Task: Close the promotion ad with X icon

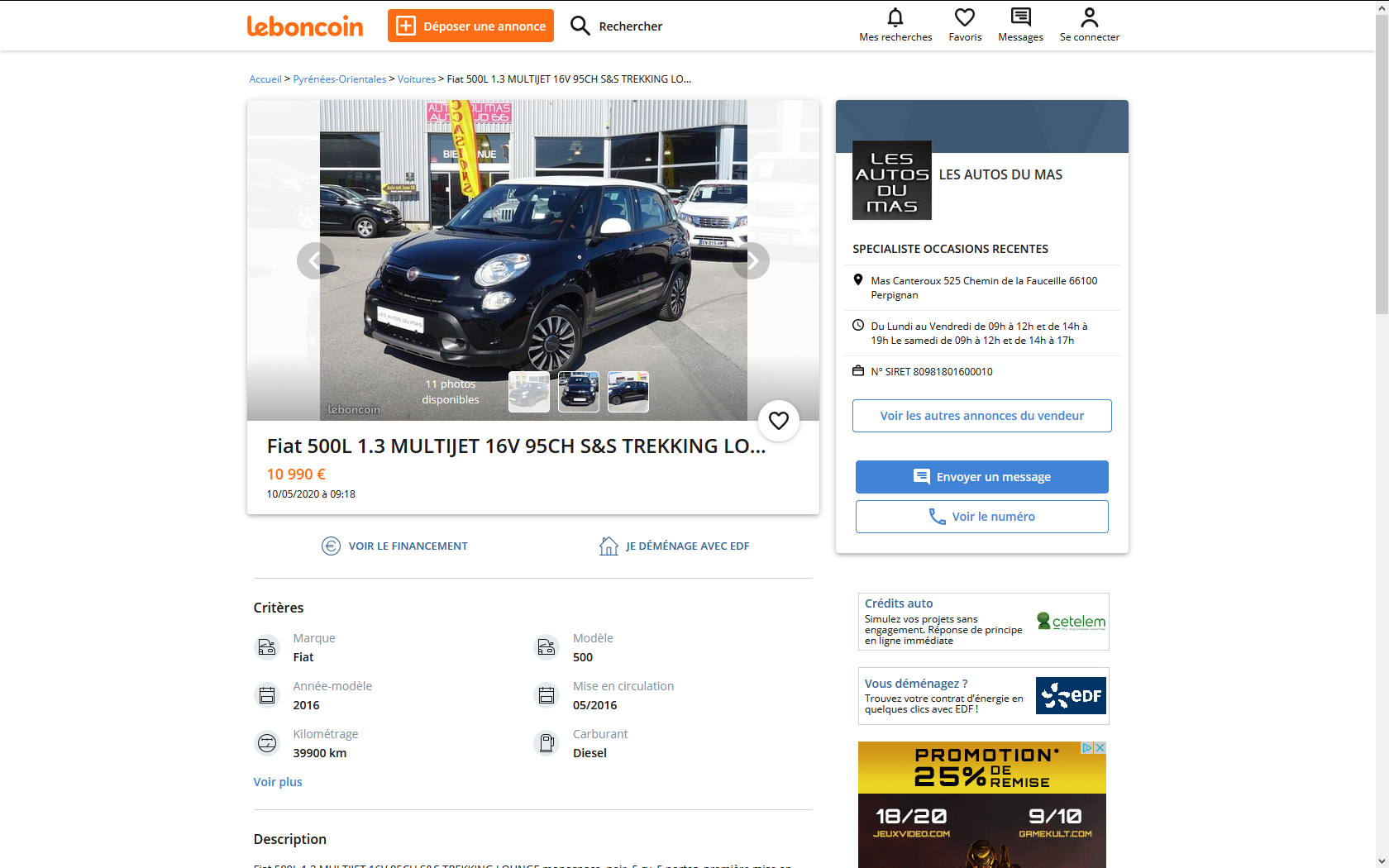Action: [1100, 747]
